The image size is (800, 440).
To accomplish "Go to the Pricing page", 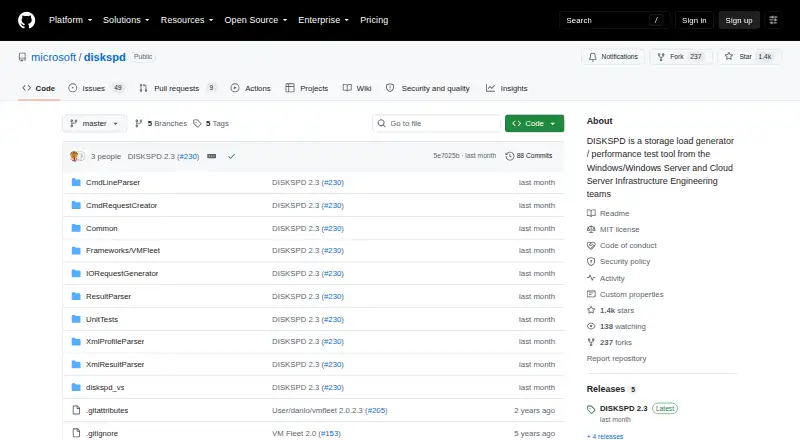I will (x=374, y=20).
